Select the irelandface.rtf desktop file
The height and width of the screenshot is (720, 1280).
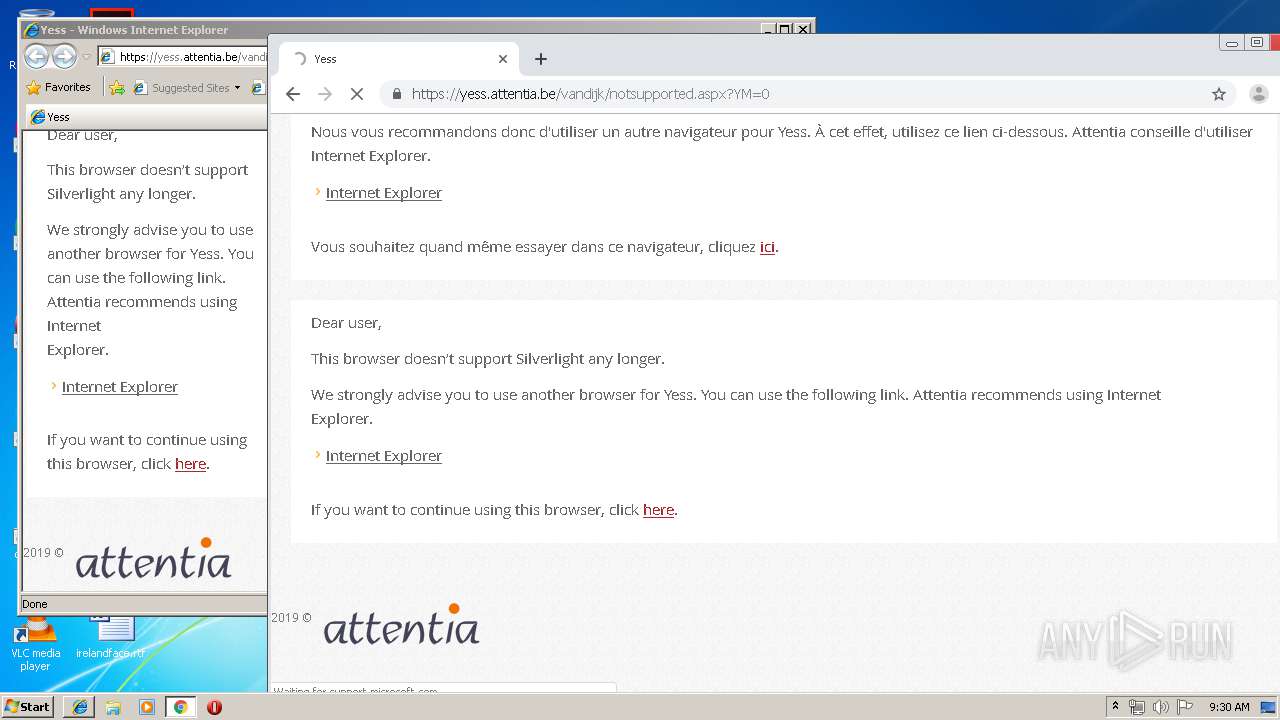(x=111, y=638)
